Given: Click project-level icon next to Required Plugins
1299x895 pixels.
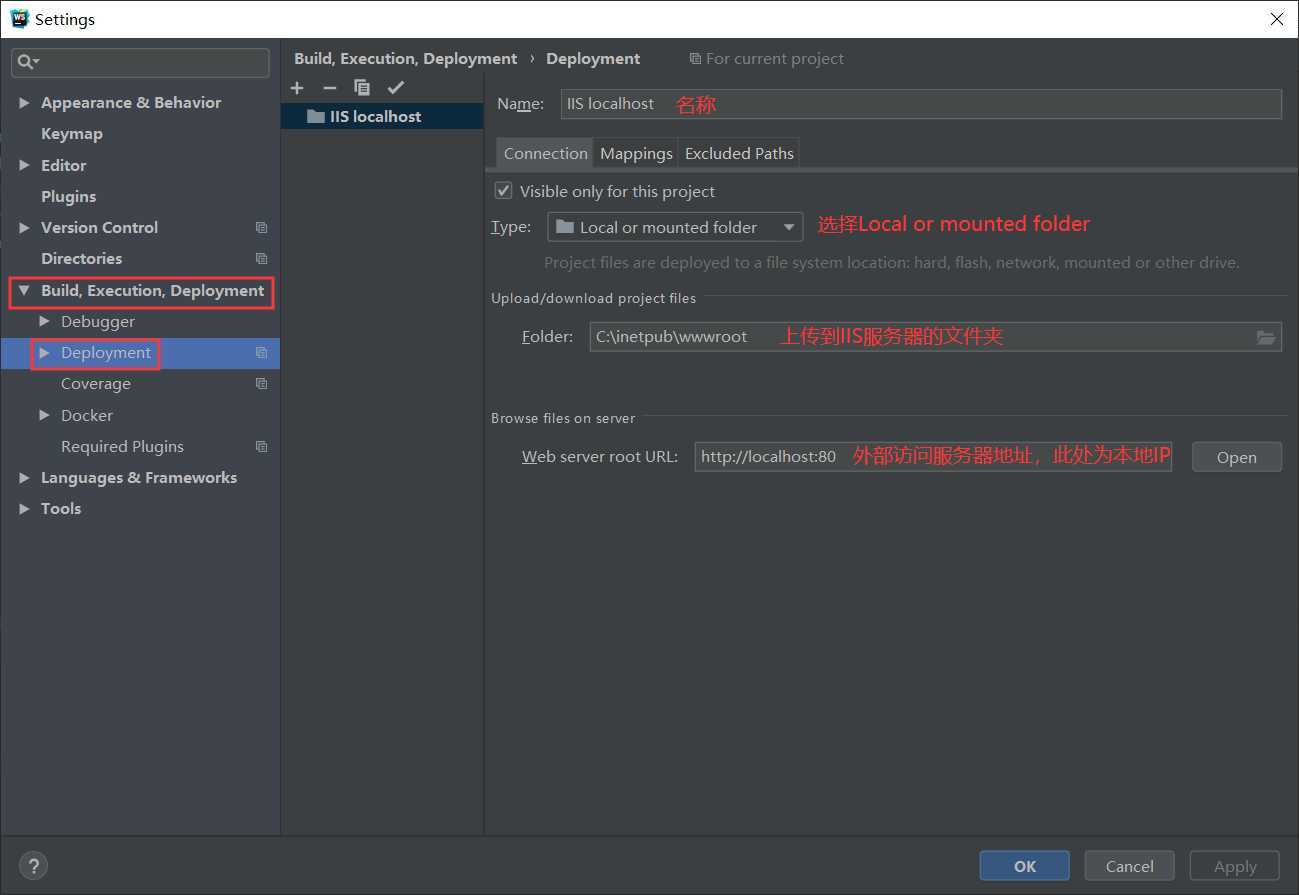Looking at the screenshot, I should click(x=261, y=447).
